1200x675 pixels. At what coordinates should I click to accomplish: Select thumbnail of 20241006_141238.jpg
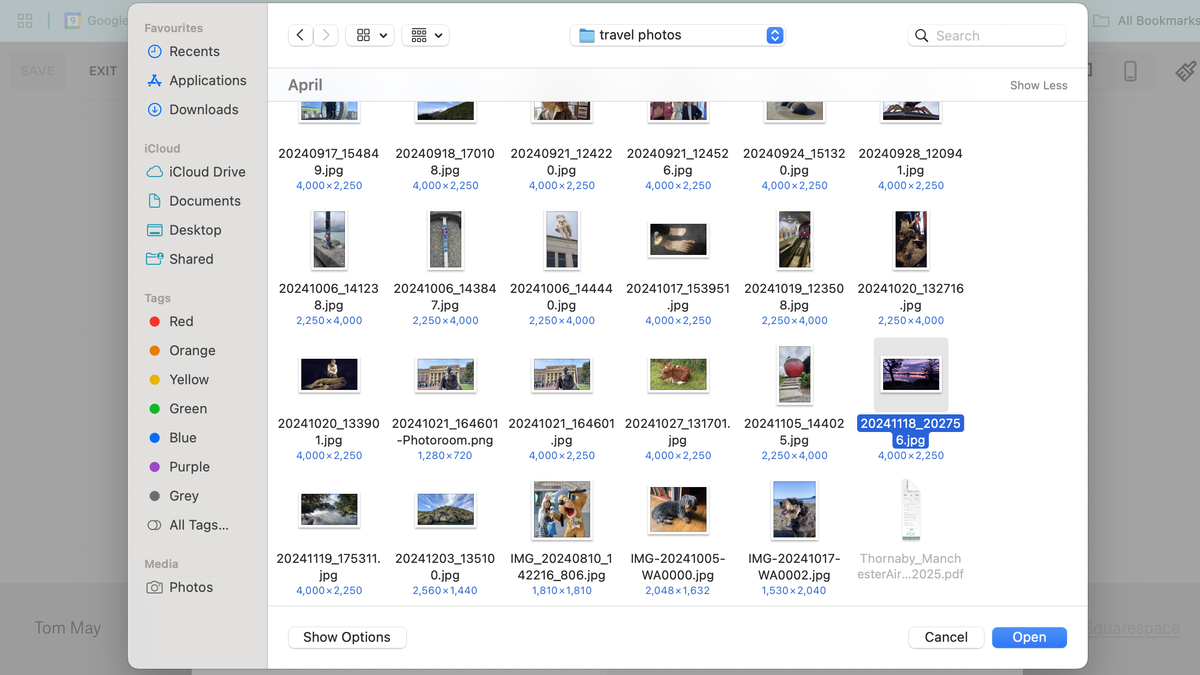click(x=329, y=240)
